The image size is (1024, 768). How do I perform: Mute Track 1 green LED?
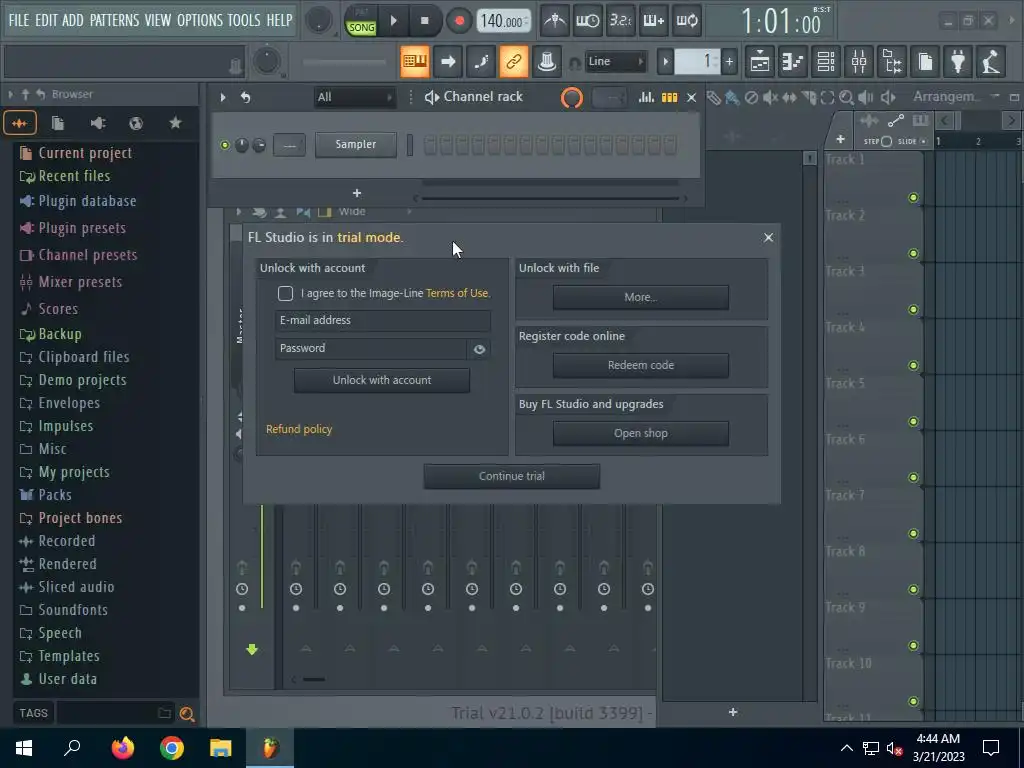[914, 198]
